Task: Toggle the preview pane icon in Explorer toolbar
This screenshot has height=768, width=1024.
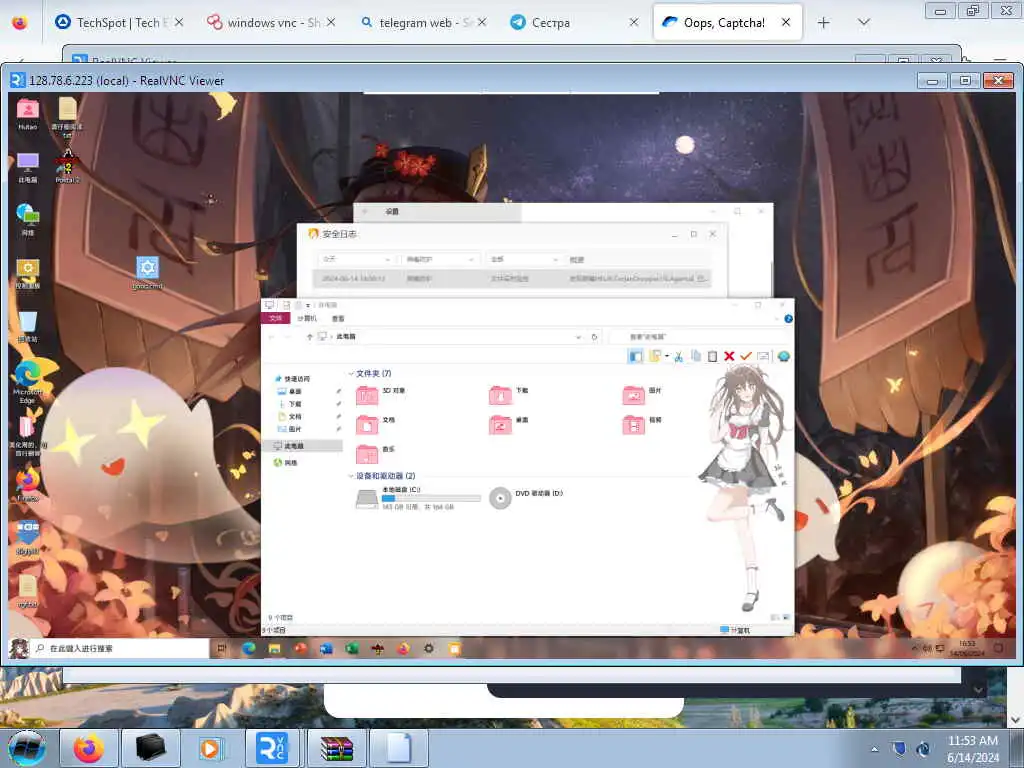Action: 635,356
